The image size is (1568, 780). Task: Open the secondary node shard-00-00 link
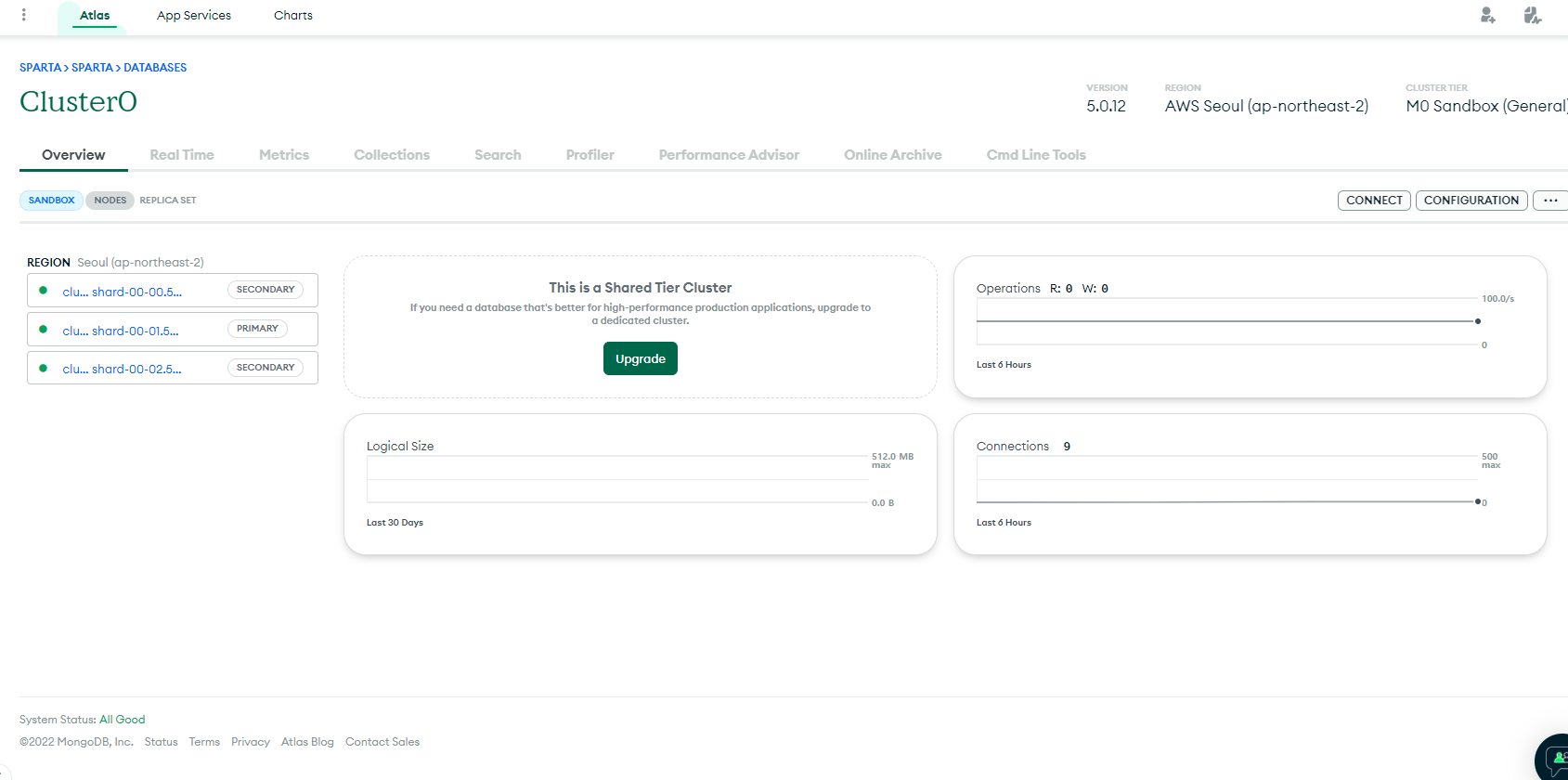(x=122, y=292)
